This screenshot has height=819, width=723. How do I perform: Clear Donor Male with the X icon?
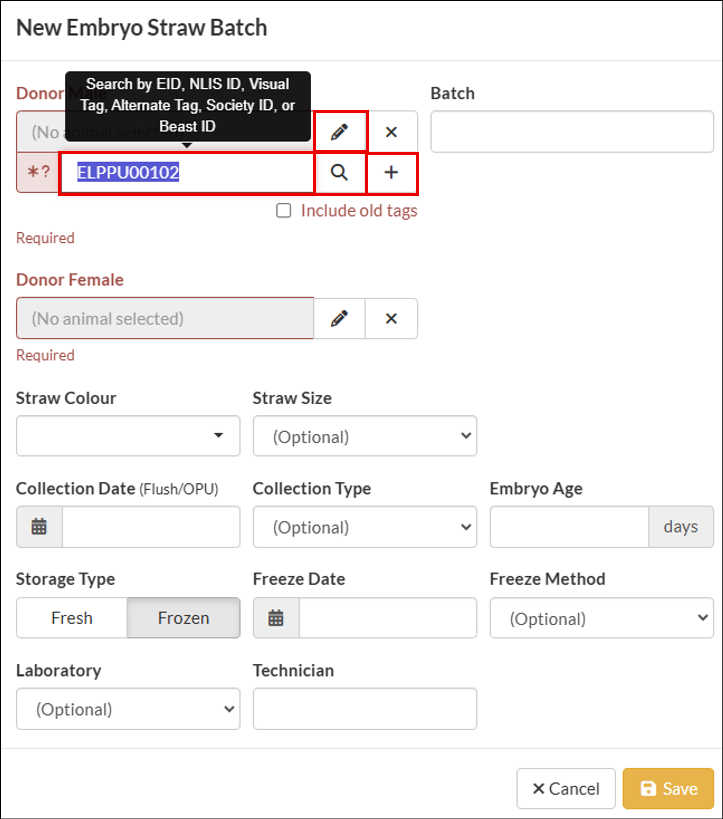[x=391, y=132]
